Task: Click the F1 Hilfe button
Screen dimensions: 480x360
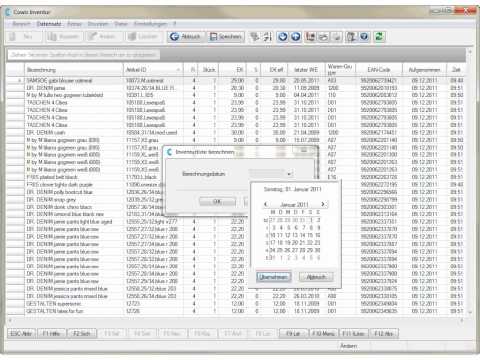Action: click(51, 333)
